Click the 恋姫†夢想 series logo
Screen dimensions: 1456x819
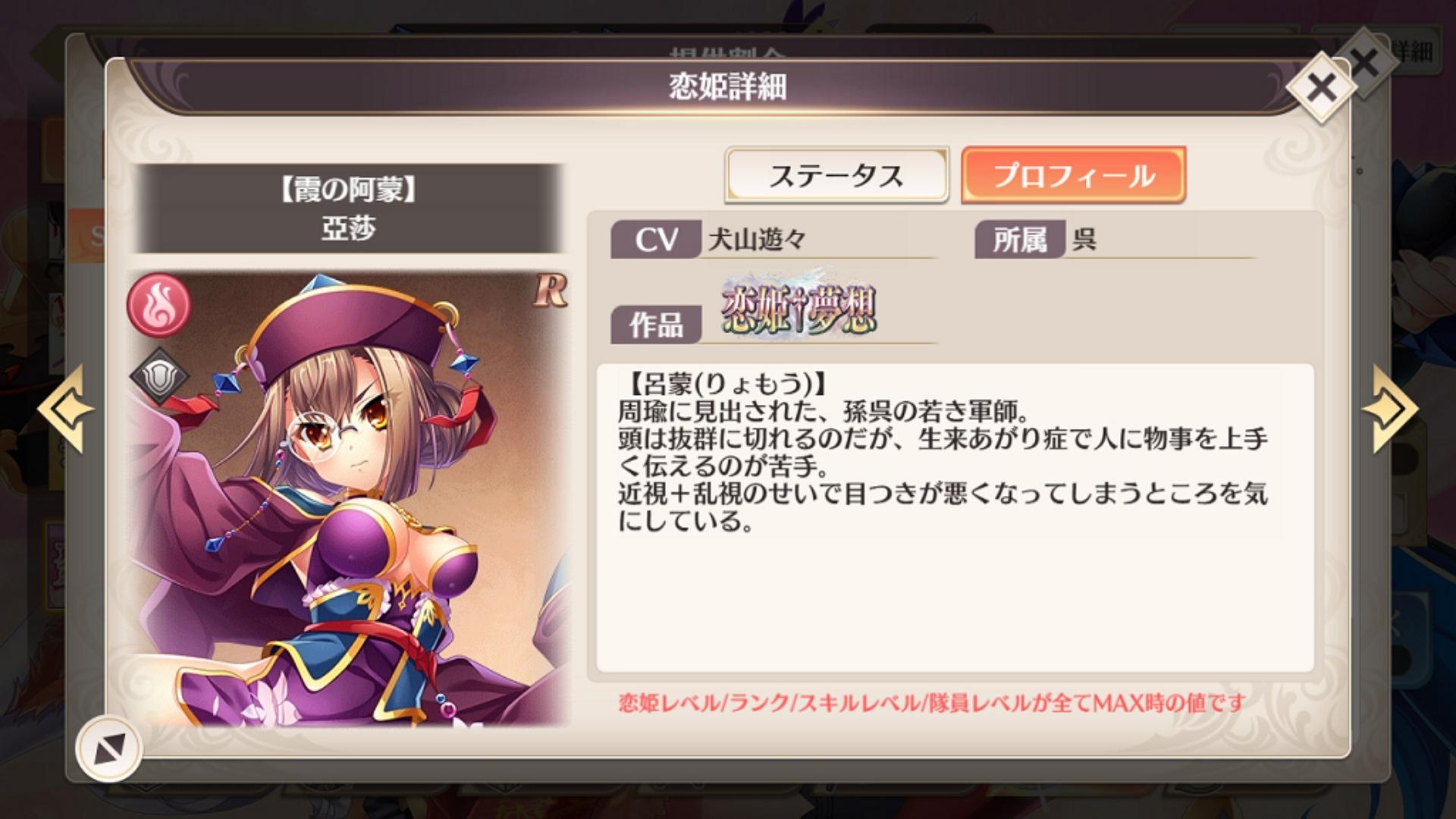[799, 305]
